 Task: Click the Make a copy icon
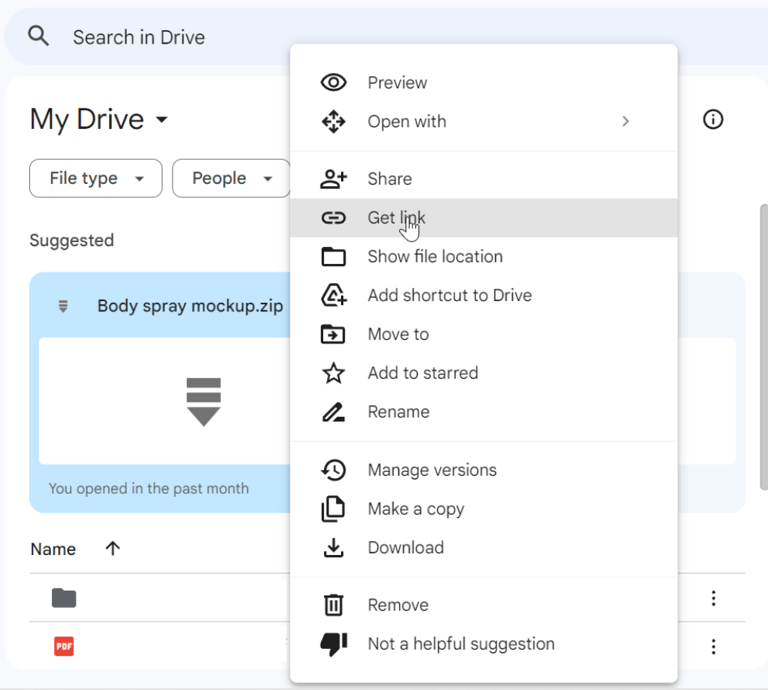pos(333,509)
